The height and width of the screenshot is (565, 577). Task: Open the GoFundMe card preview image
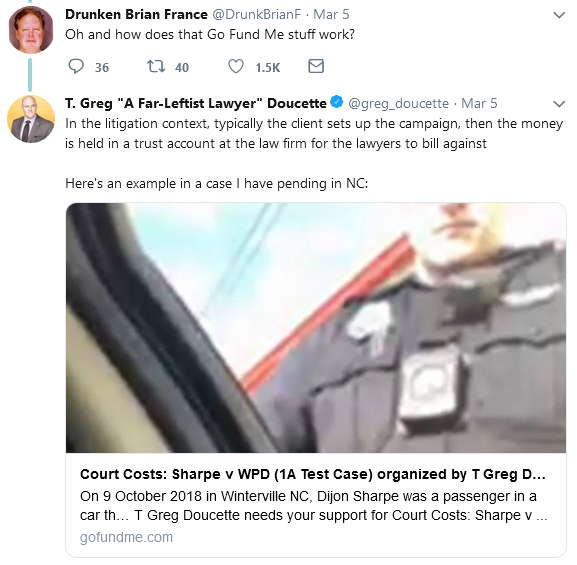tap(316, 328)
